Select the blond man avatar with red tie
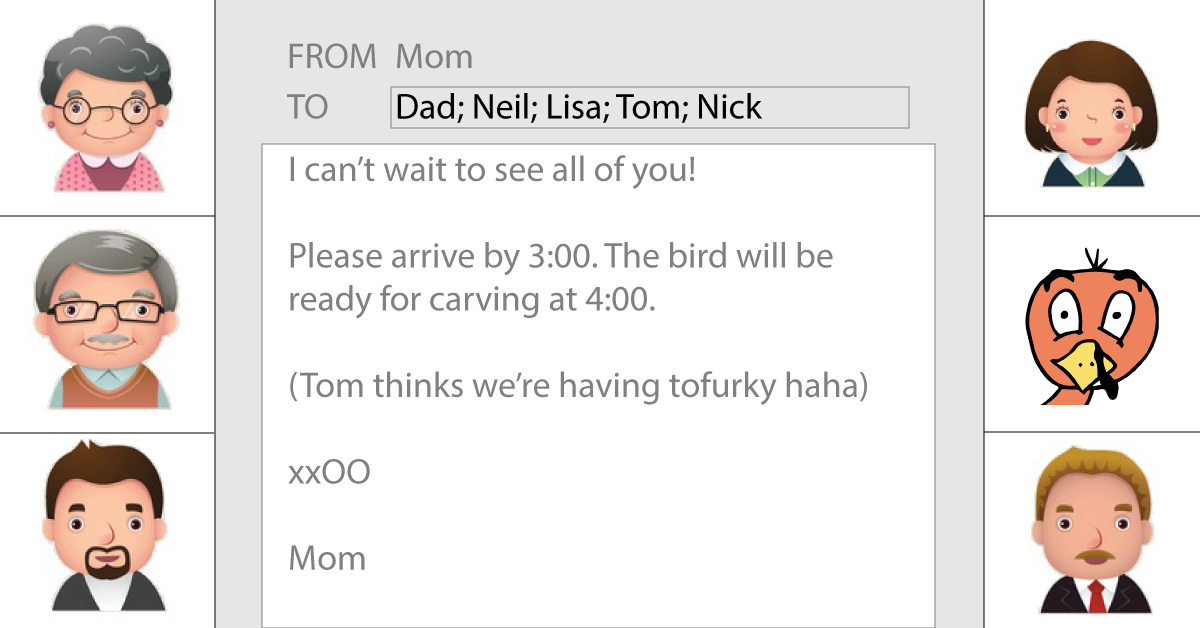 point(1093,529)
